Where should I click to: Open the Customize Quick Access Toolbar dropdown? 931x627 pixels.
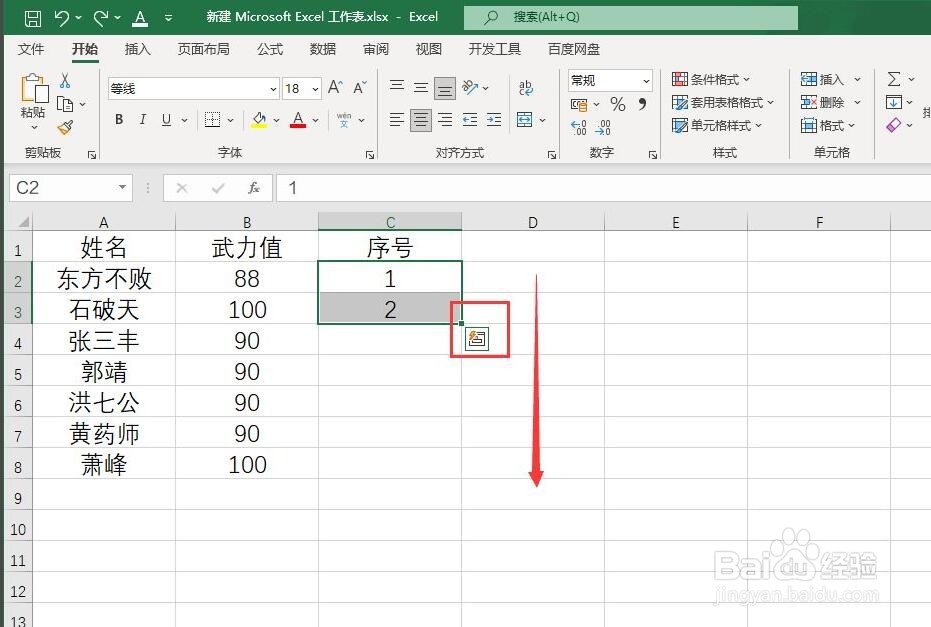click(x=169, y=18)
